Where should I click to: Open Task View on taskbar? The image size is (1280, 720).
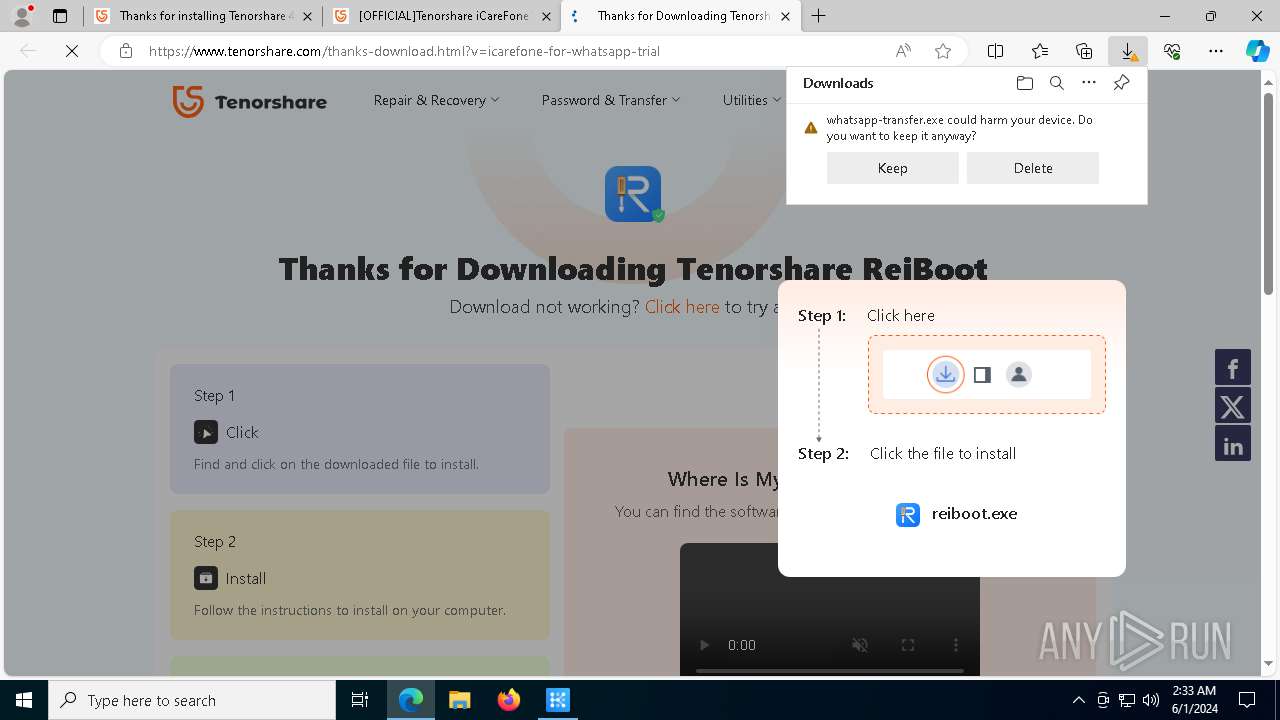(x=360, y=700)
